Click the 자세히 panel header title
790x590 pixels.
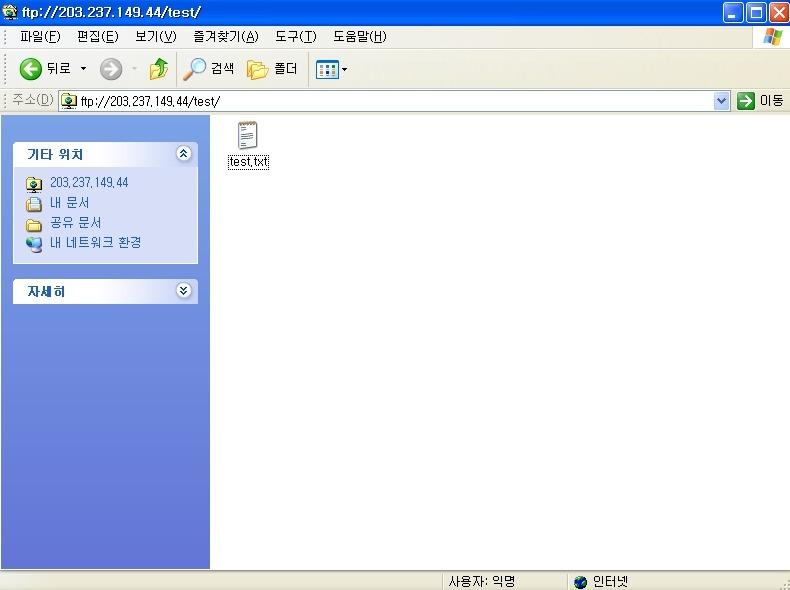point(46,291)
